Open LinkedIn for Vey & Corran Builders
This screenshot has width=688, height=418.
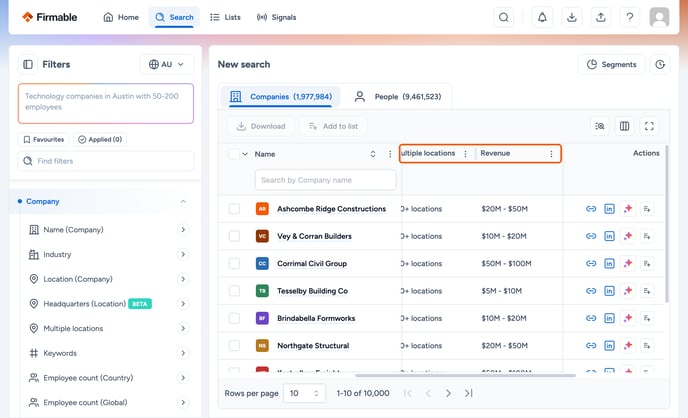pos(609,236)
